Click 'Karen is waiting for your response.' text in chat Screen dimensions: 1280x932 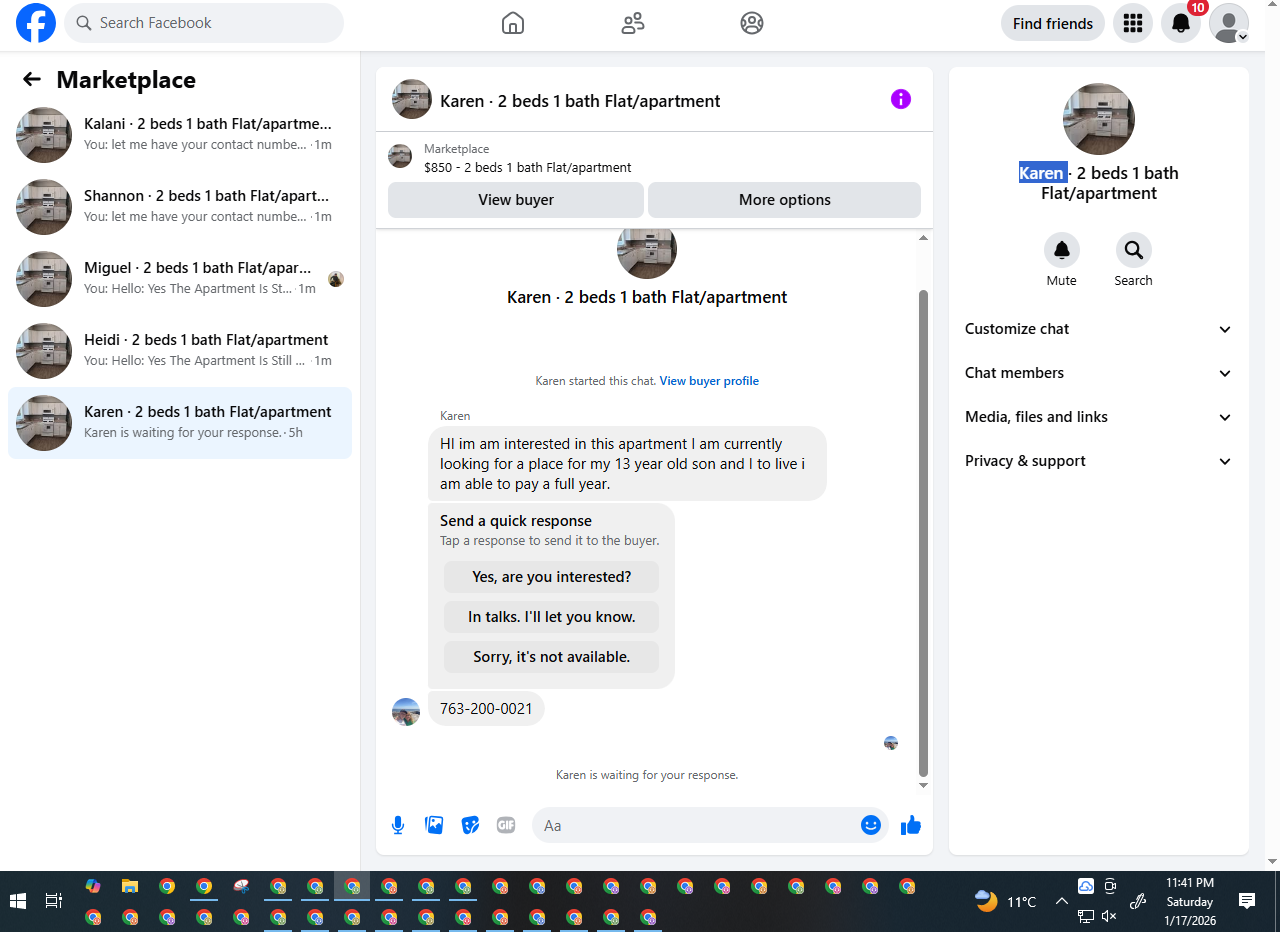point(647,775)
